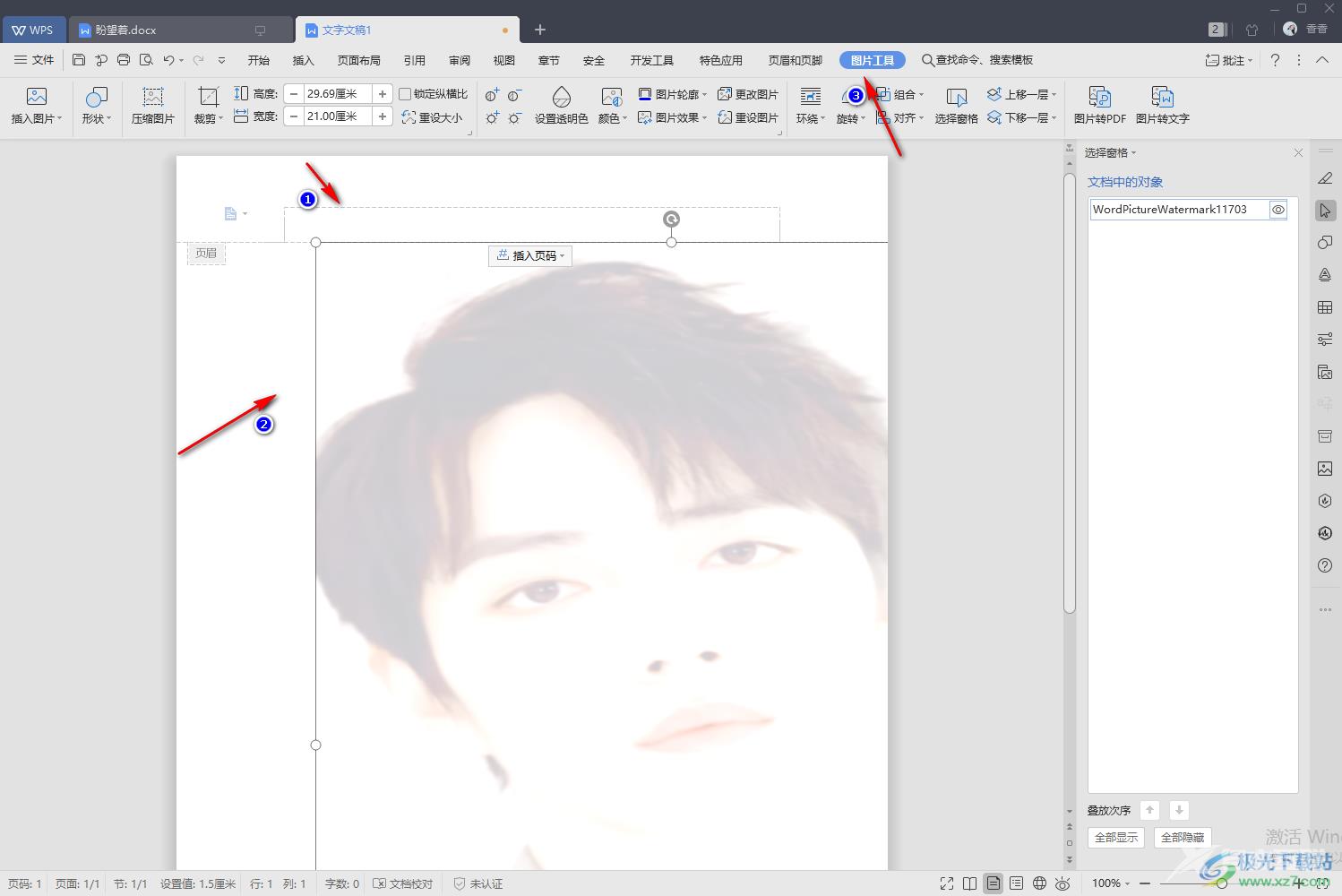This screenshot has height=896, width=1342.
Task: Click Reset Size (重设大小)
Action: pos(432,117)
